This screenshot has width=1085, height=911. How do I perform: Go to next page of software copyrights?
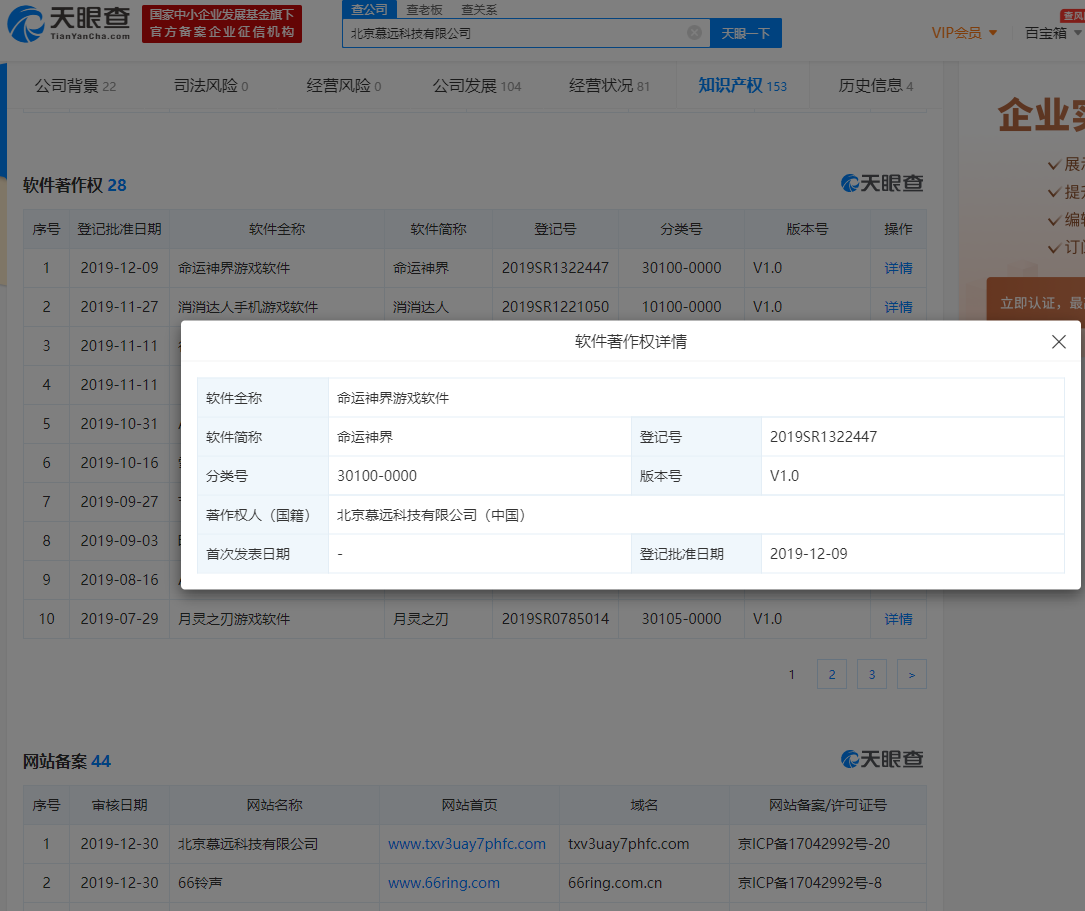tap(912, 674)
